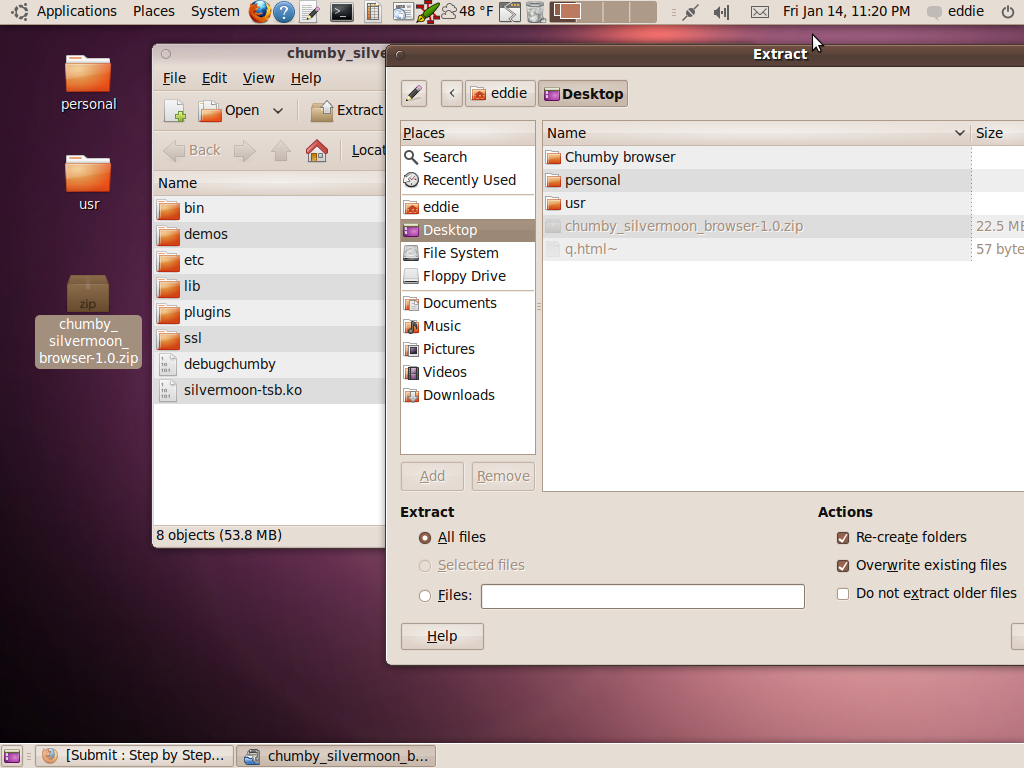Select the personal folder on desktop
The width and height of the screenshot is (1024, 768).
pos(88,84)
